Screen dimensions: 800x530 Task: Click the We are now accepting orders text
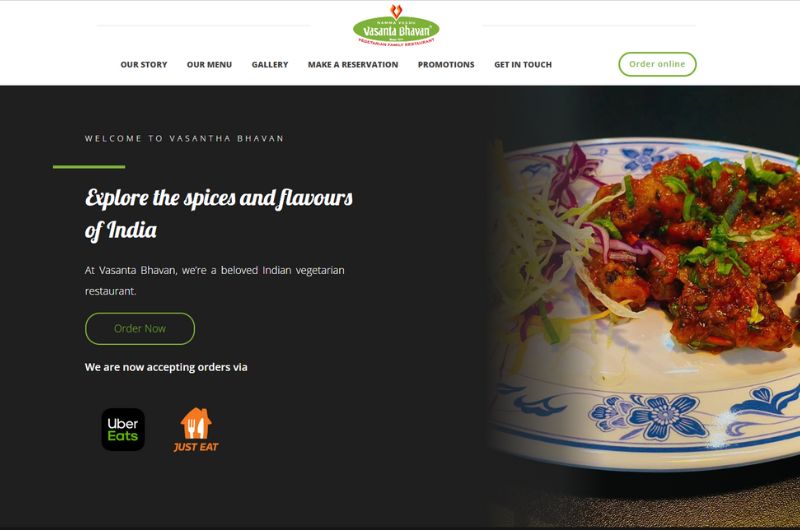[x=166, y=367]
